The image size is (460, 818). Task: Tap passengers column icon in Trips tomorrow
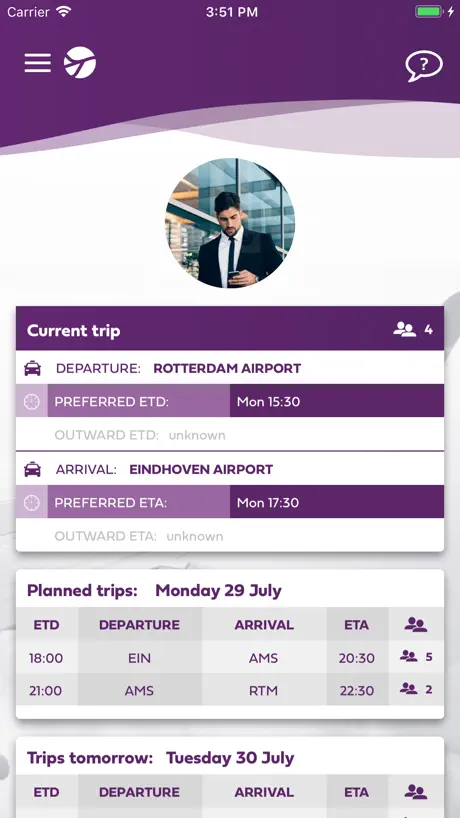(416, 792)
